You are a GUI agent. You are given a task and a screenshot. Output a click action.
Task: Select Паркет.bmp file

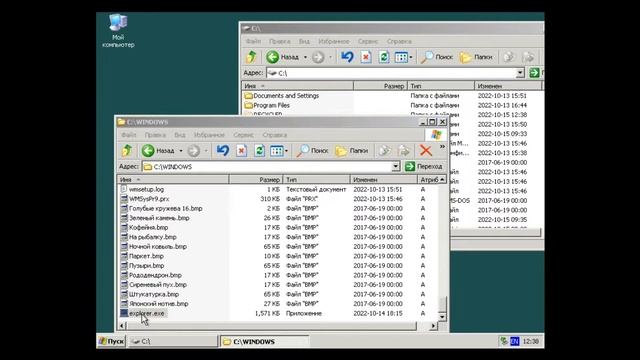click(146, 256)
